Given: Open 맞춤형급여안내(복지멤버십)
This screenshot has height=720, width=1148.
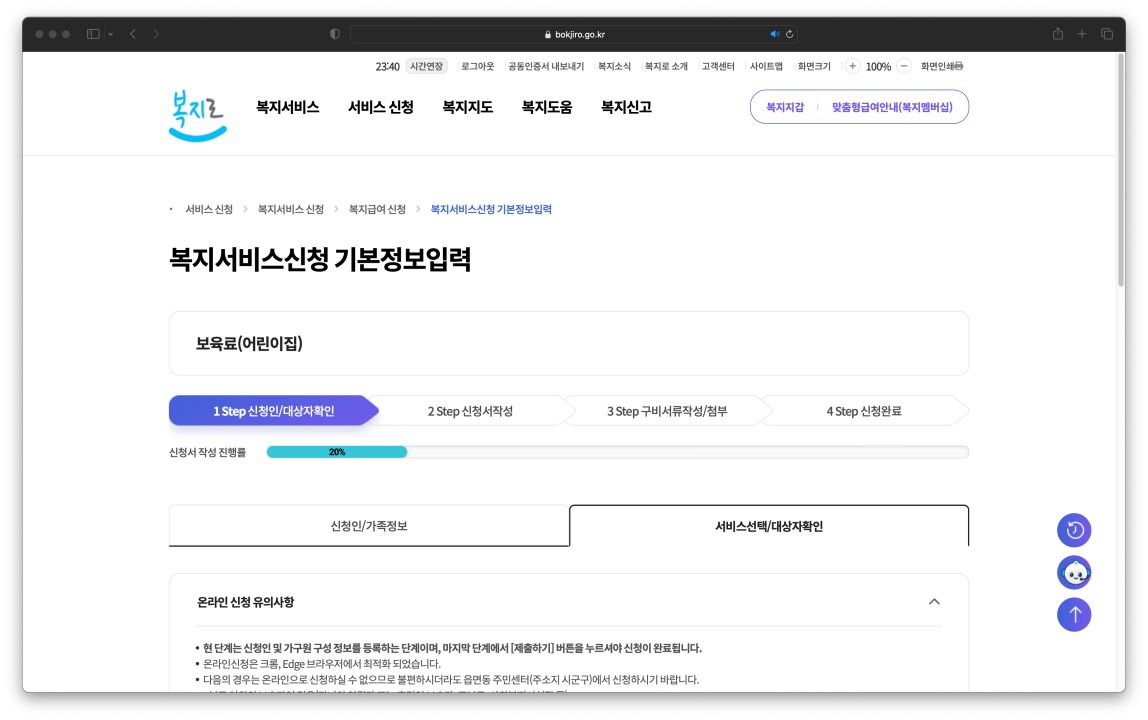Looking at the screenshot, I should 891,105.
